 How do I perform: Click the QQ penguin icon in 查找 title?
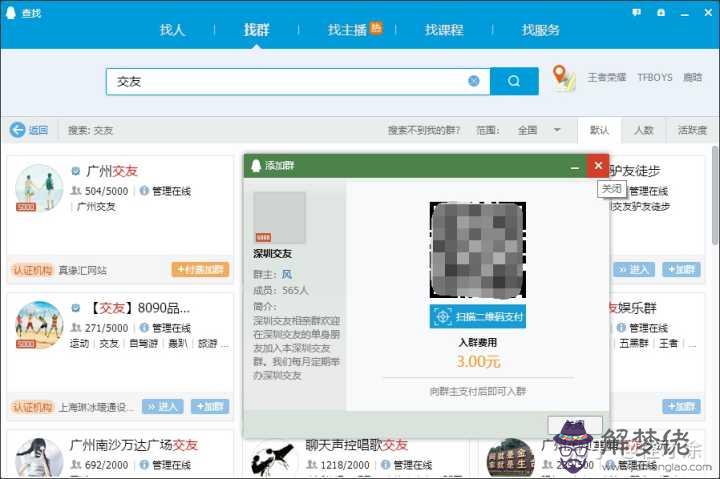point(11,12)
